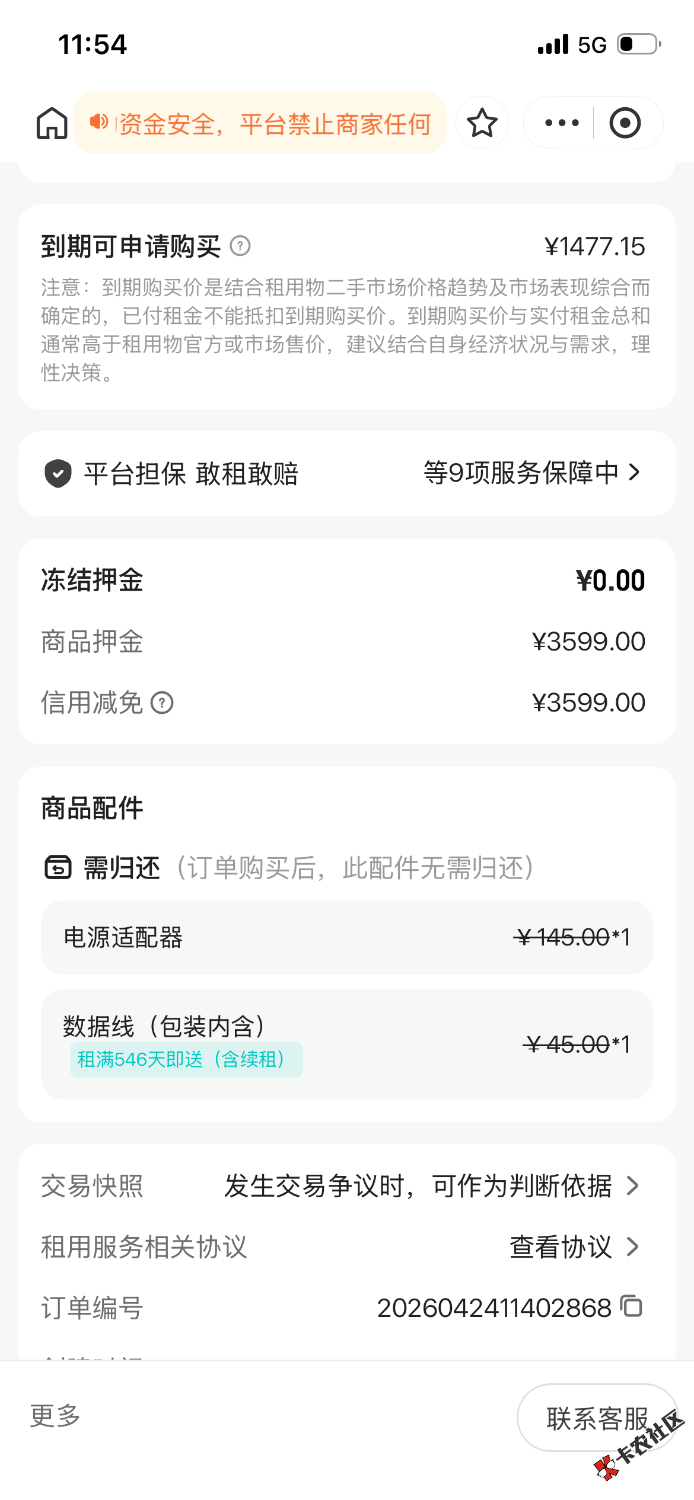Open the 更多 menu
This screenshot has height=1500, width=694.
coord(55,1415)
